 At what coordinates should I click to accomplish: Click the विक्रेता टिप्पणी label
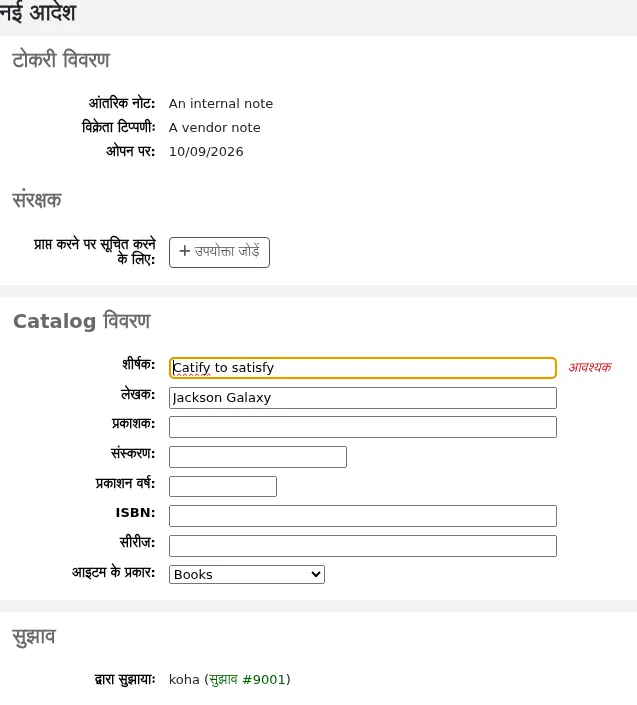click(119, 127)
